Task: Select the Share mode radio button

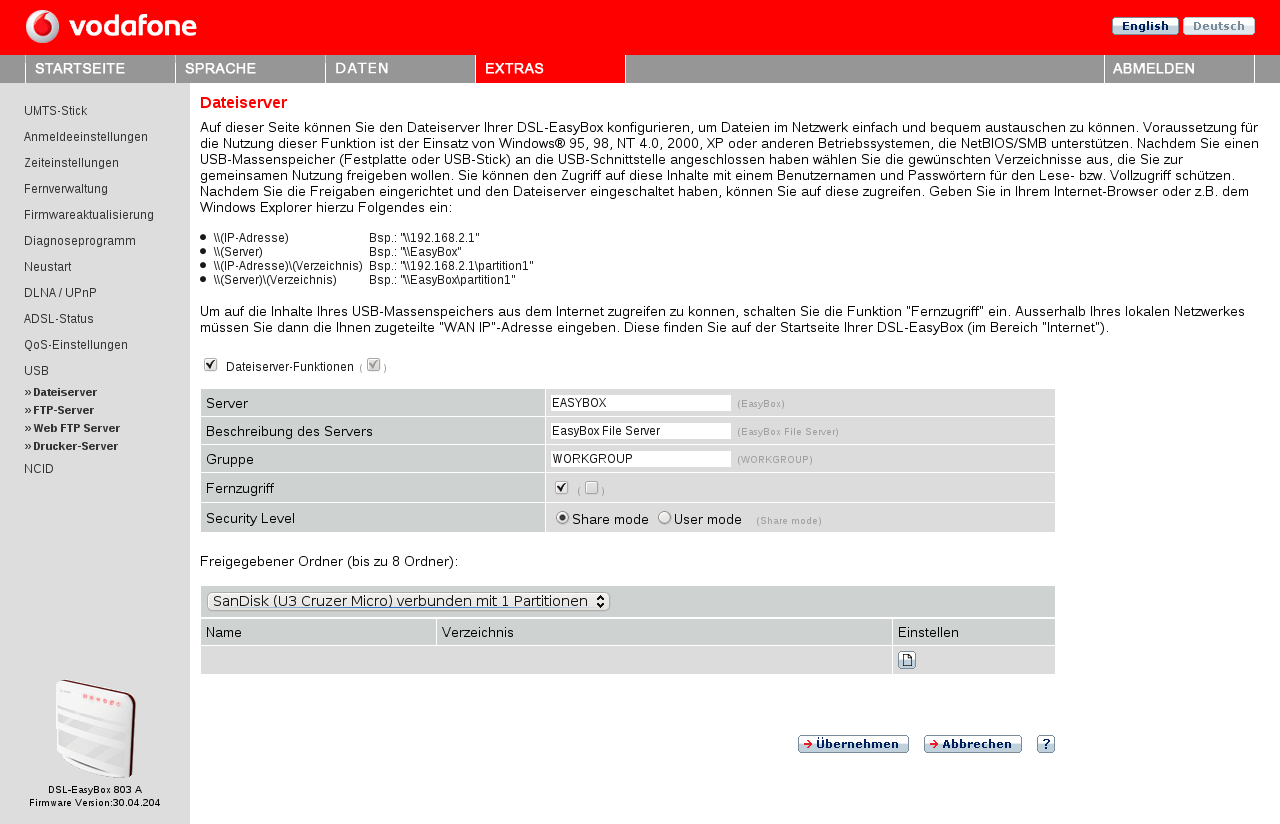Action: [x=562, y=517]
